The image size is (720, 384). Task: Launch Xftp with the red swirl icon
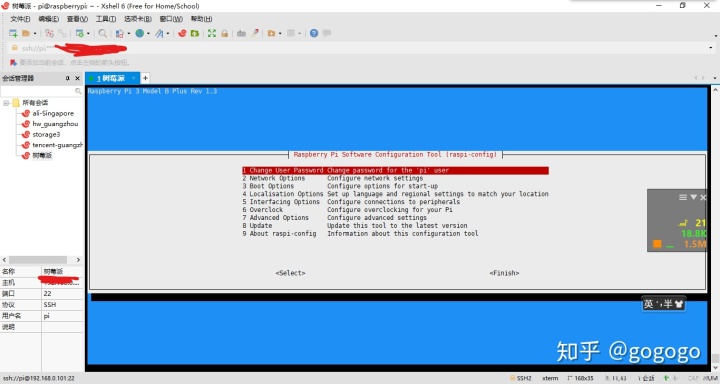(182, 33)
